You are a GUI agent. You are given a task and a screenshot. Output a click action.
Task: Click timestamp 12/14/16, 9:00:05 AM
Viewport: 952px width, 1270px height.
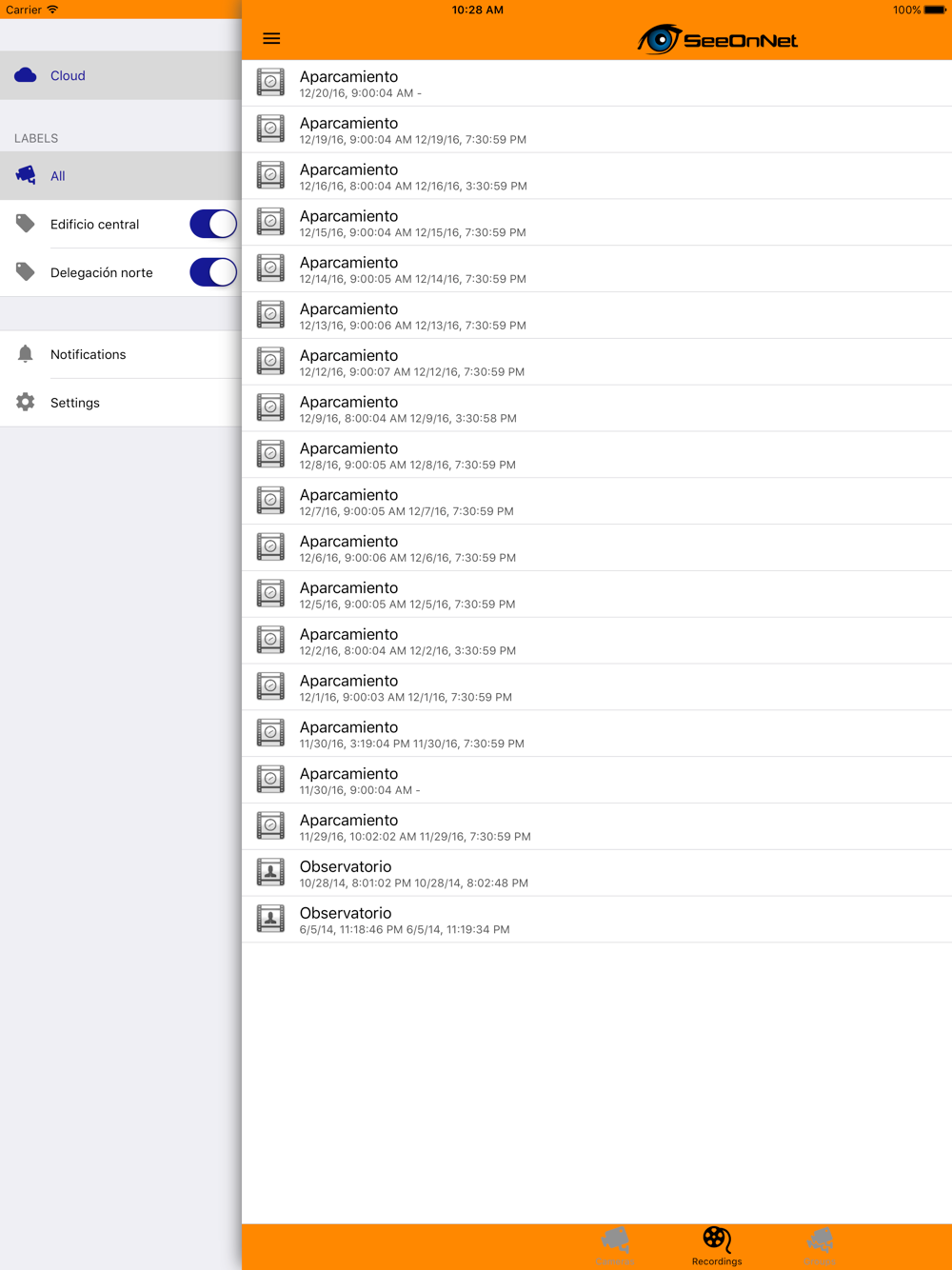click(354, 279)
